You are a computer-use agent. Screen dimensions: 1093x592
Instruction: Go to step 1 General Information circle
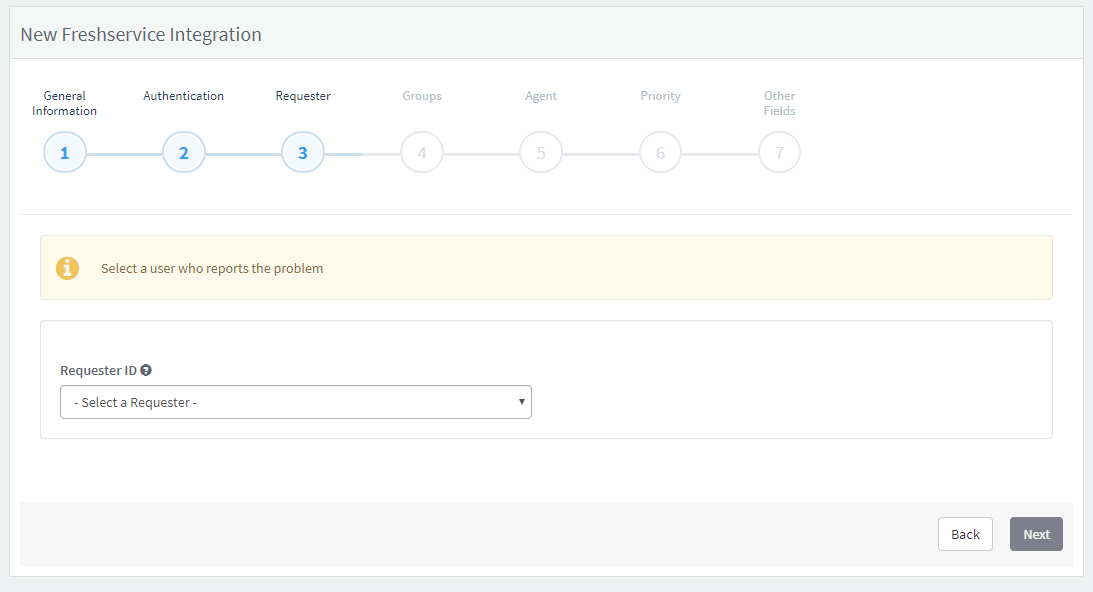(x=65, y=152)
